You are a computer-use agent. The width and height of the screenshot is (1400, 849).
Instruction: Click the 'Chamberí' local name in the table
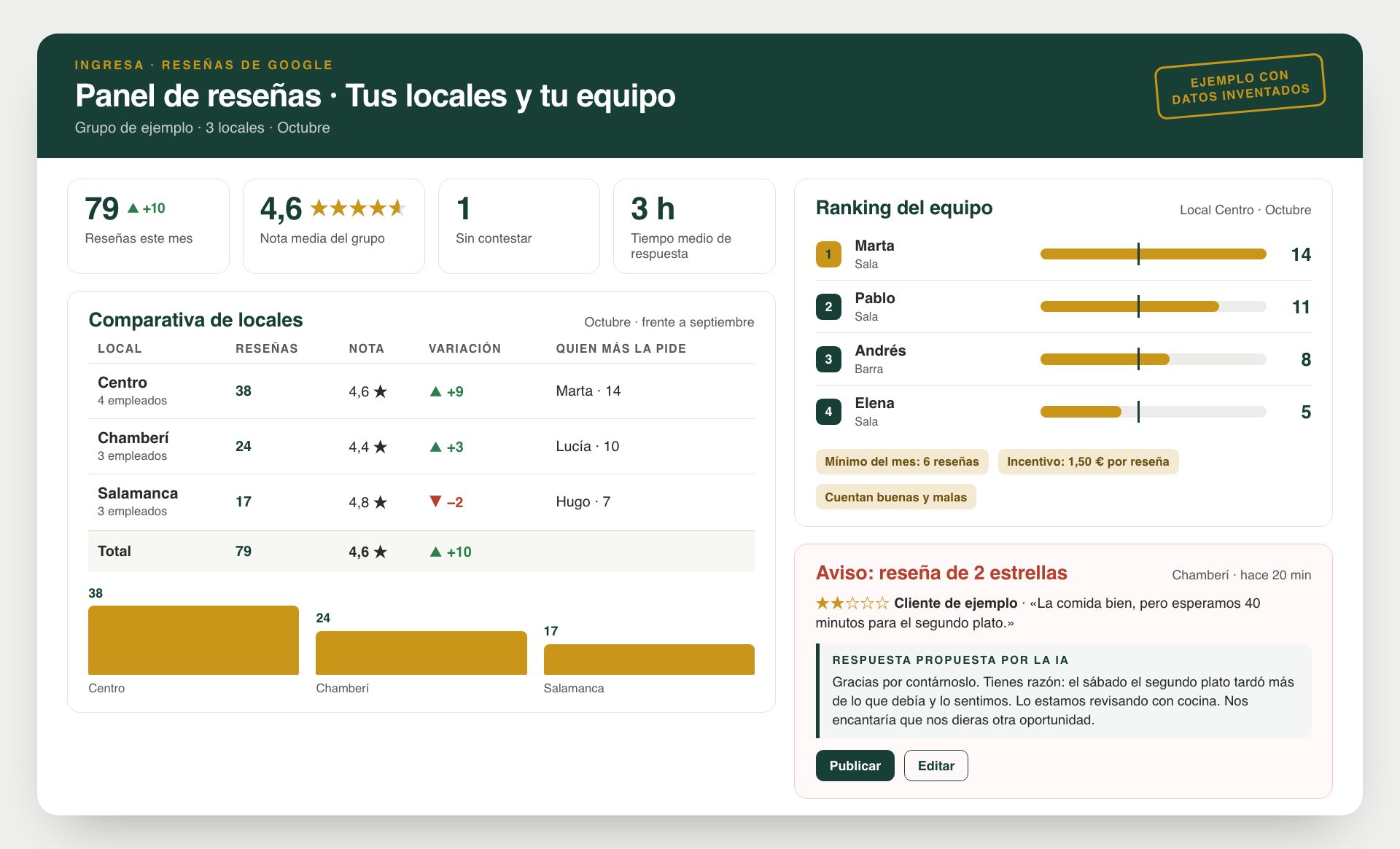(x=133, y=438)
